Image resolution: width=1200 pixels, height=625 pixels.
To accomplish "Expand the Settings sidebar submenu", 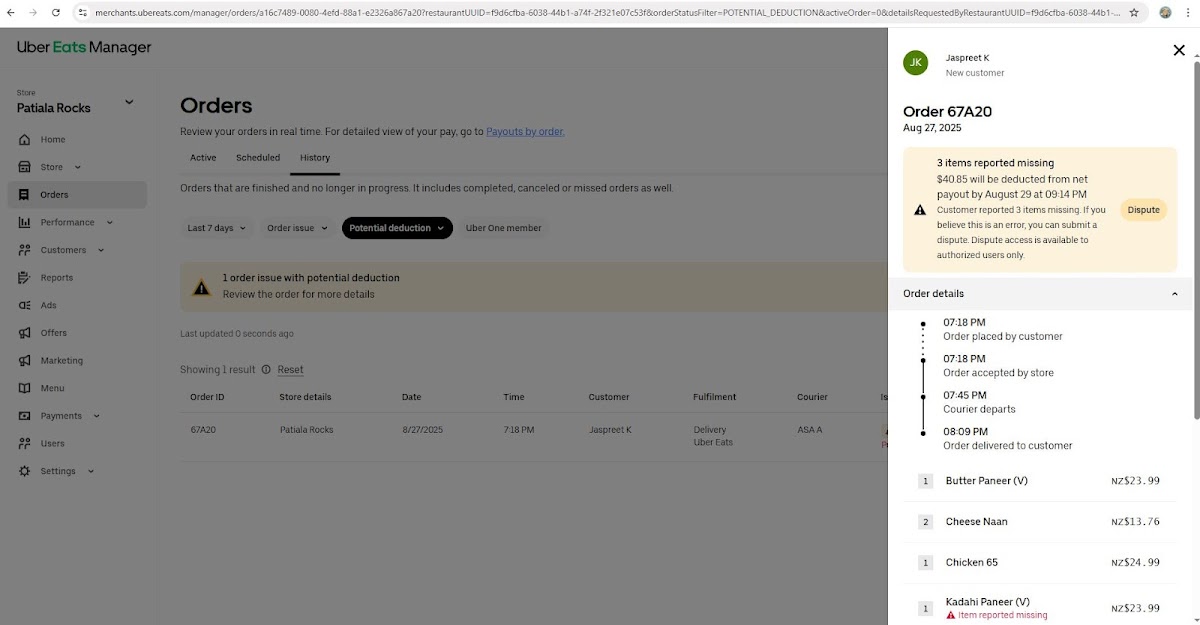I will (91, 471).
